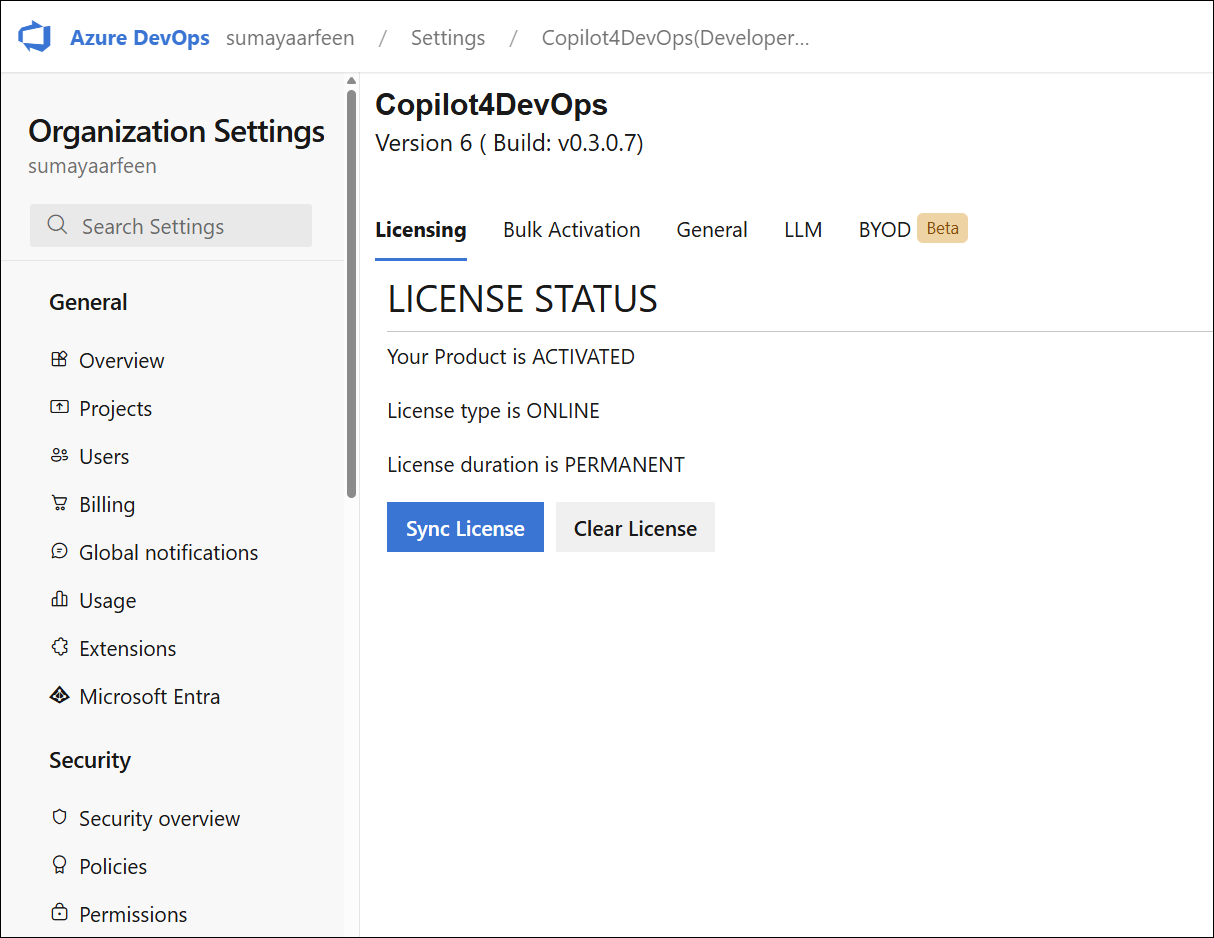1214x938 pixels.
Task: Open the BYOD tab
Action: click(885, 230)
